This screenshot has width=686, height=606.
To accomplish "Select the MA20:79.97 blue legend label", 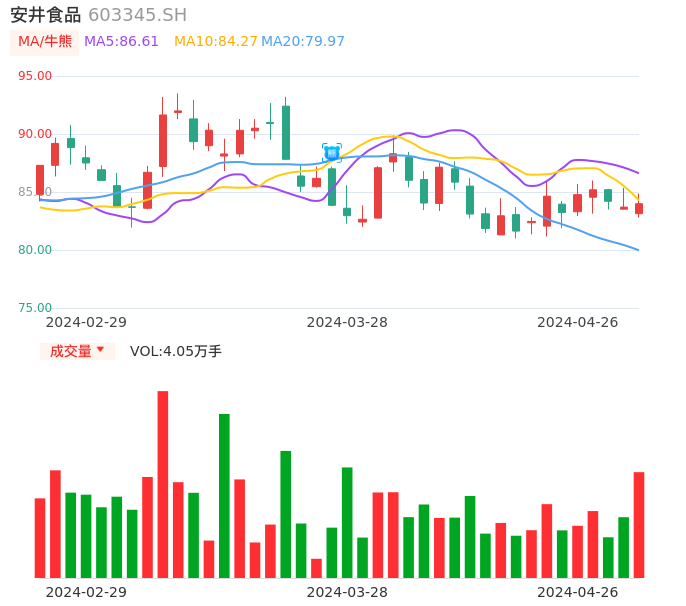I will coord(303,42).
